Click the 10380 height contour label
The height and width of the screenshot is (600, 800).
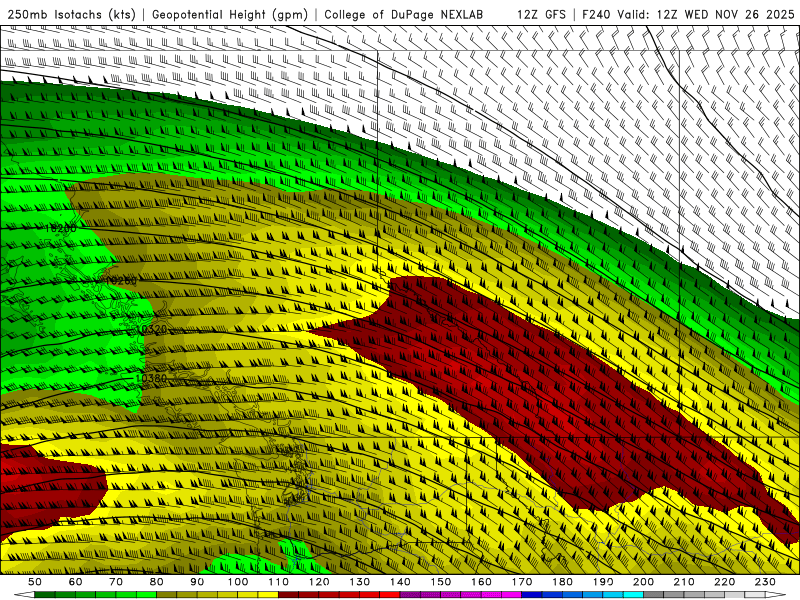coord(152,378)
